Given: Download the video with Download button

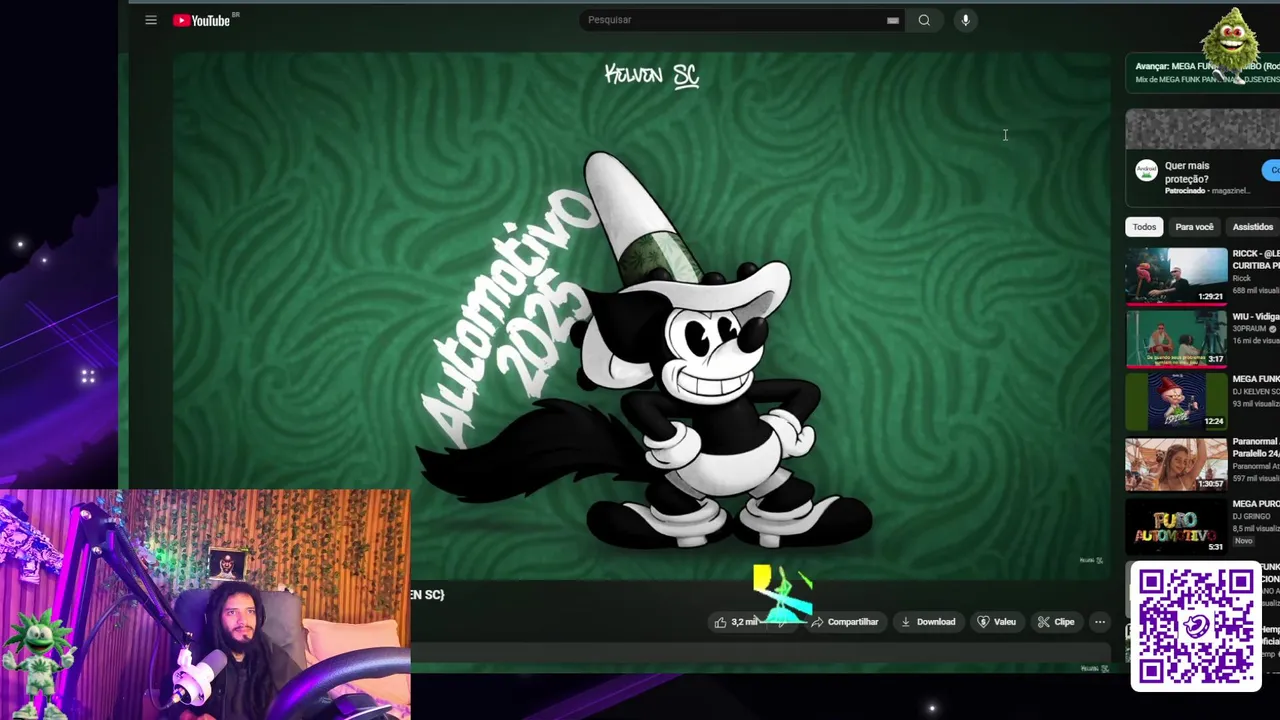Looking at the screenshot, I should click(x=928, y=622).
